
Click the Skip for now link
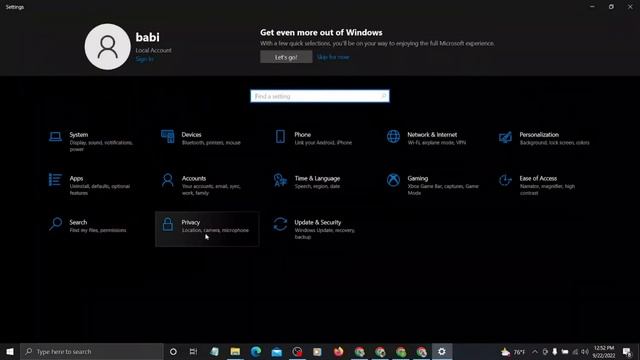(x=333, y=57)
